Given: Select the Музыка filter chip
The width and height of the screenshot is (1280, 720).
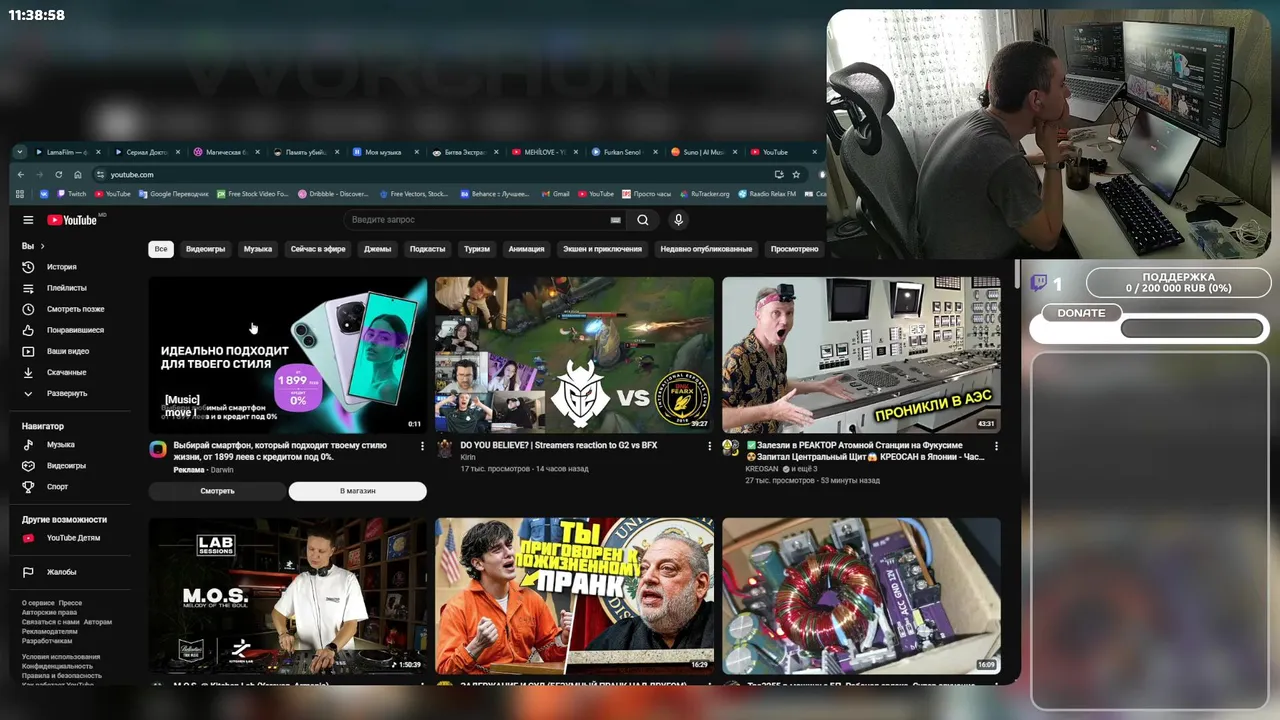Looking at the screenshot, I should [258, 249].
